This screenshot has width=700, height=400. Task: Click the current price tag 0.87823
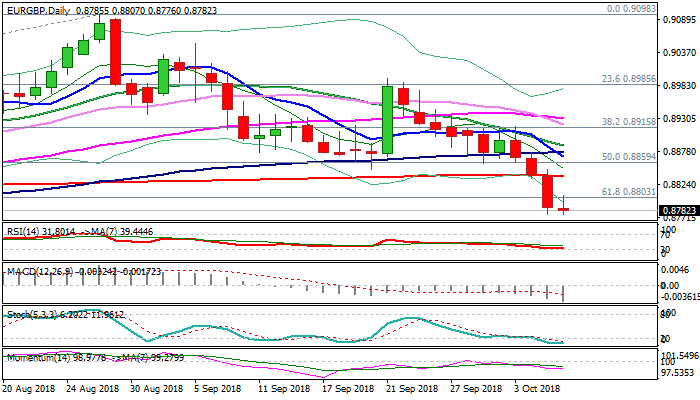point(678,210)
